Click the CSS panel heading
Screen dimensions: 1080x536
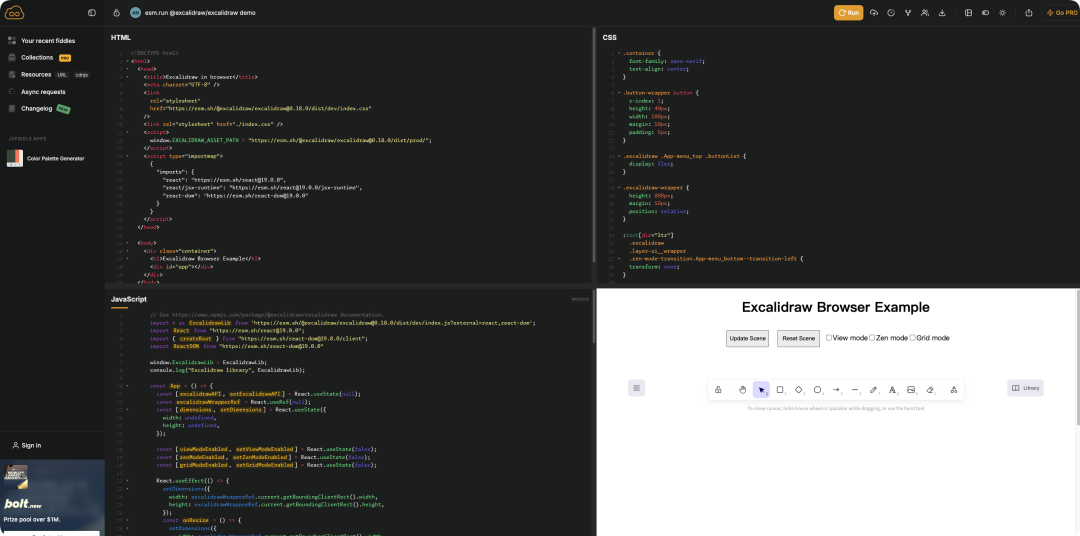[x=610, y=38]
